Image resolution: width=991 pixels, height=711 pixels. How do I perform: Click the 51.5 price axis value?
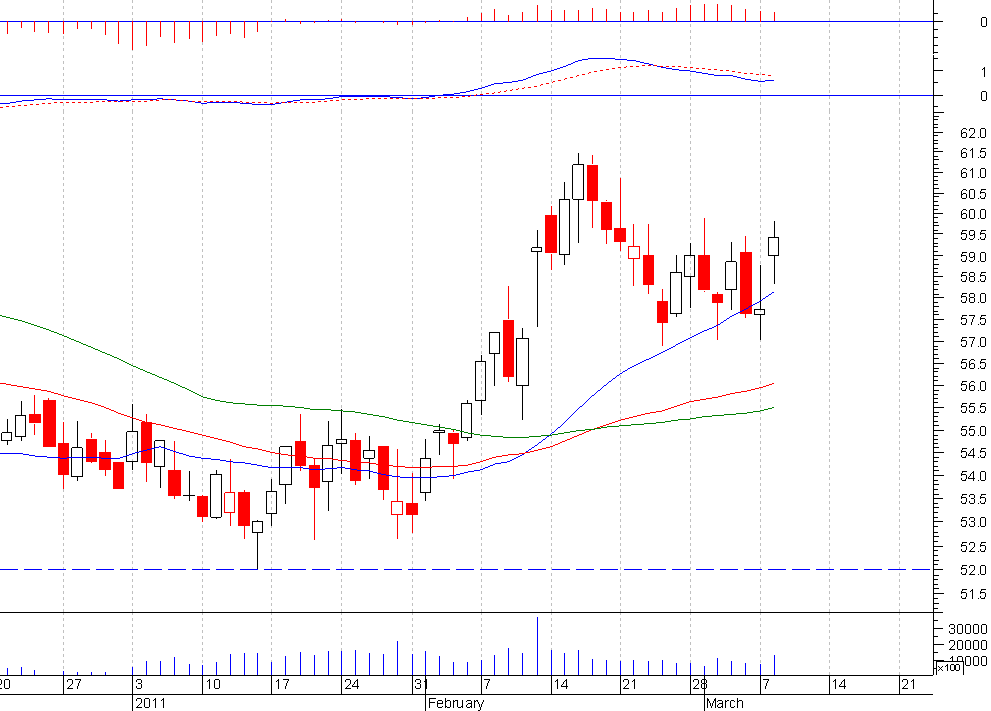point(973,594)
